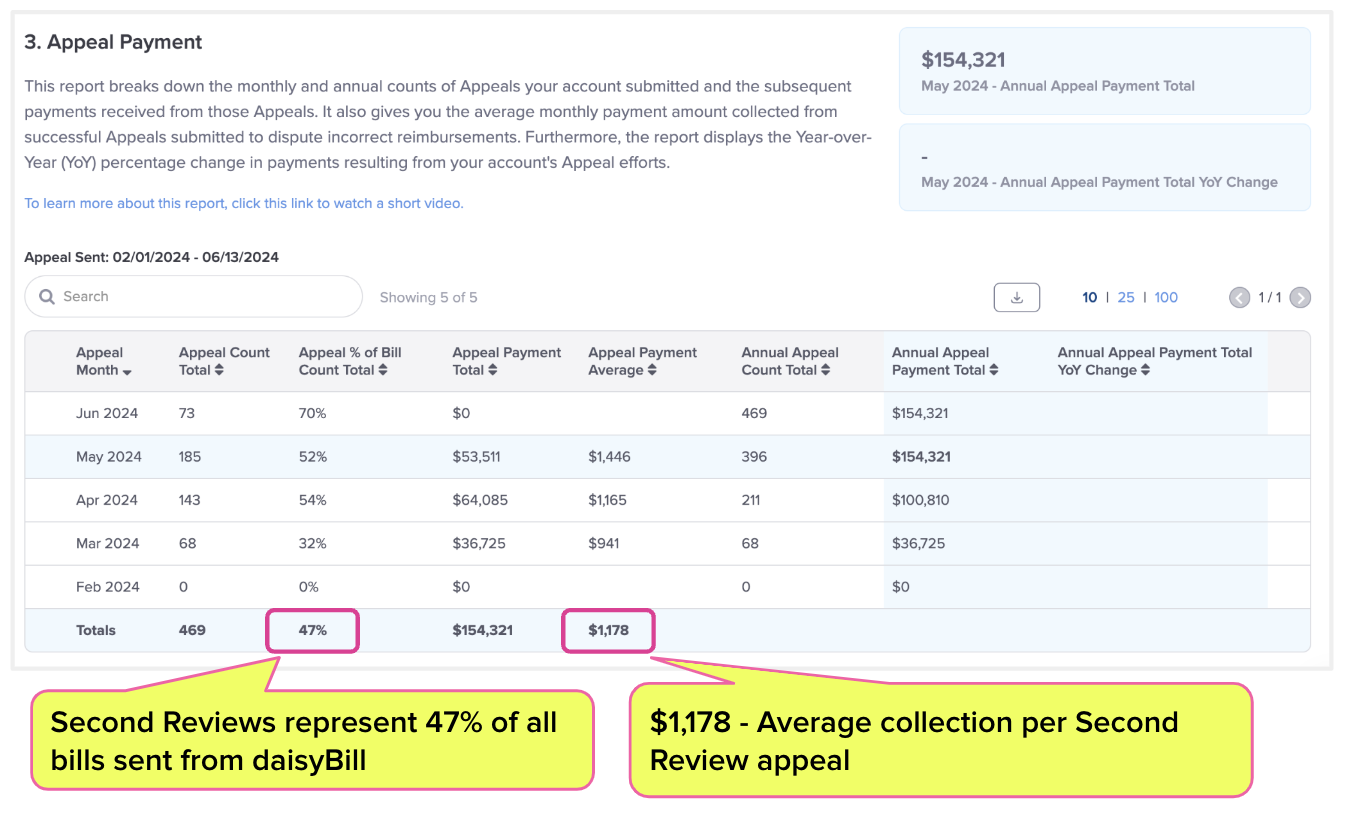Sort Annual Appeal Count Total column

point(825,370)
